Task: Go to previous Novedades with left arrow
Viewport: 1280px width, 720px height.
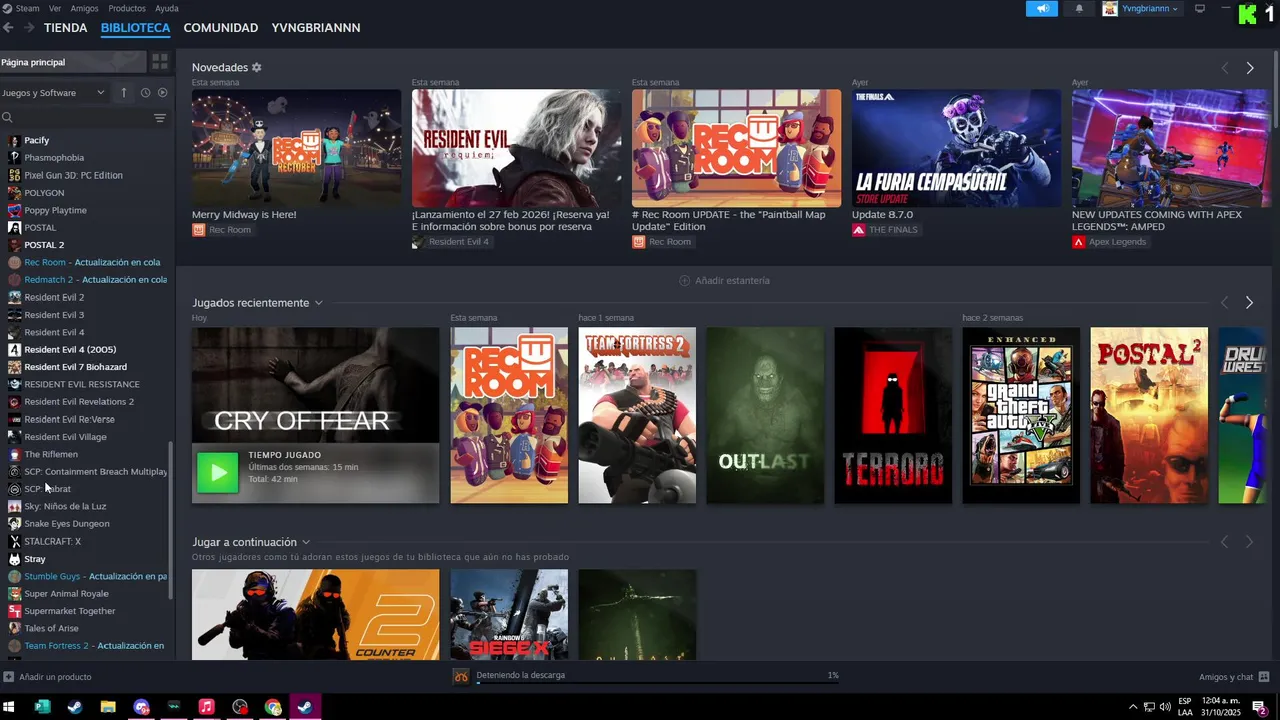Action: click(x=1225, y=68)
